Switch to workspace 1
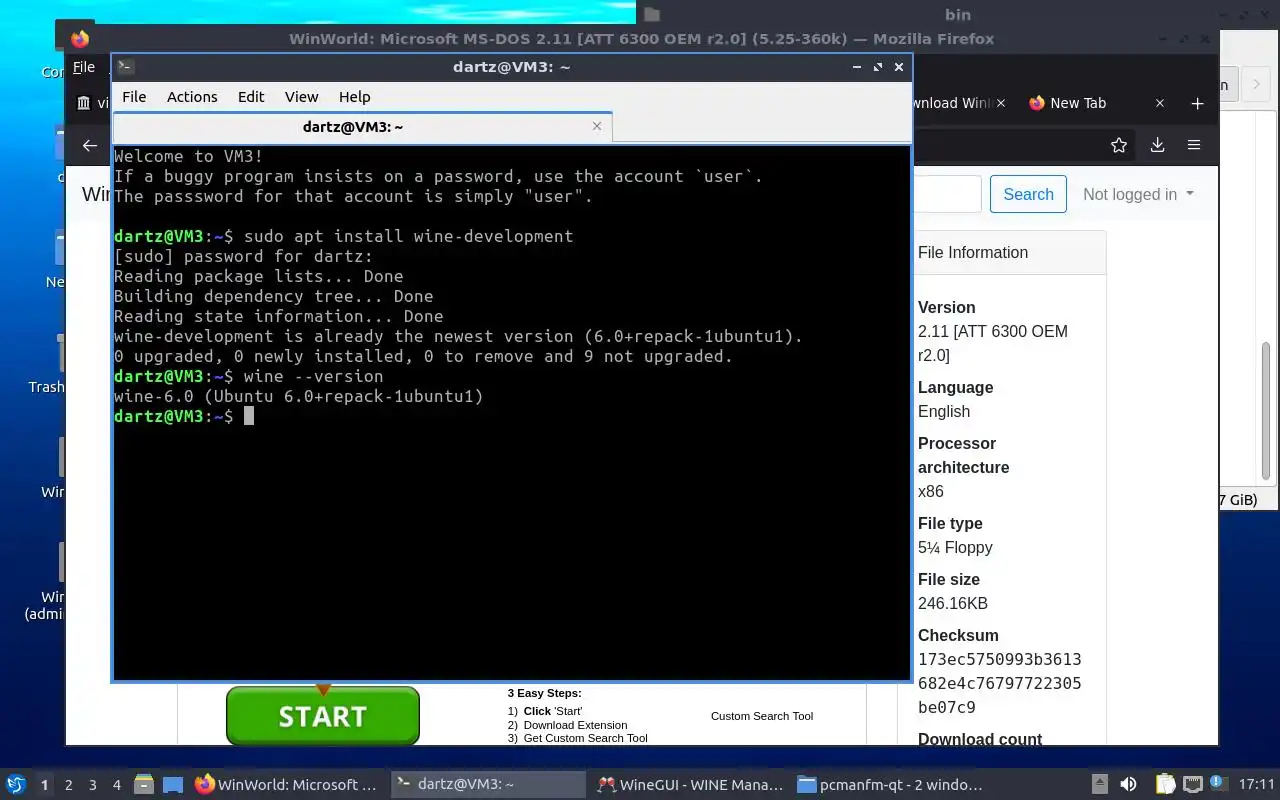Viewport: 1280px width, 800px height. [44, 785]
